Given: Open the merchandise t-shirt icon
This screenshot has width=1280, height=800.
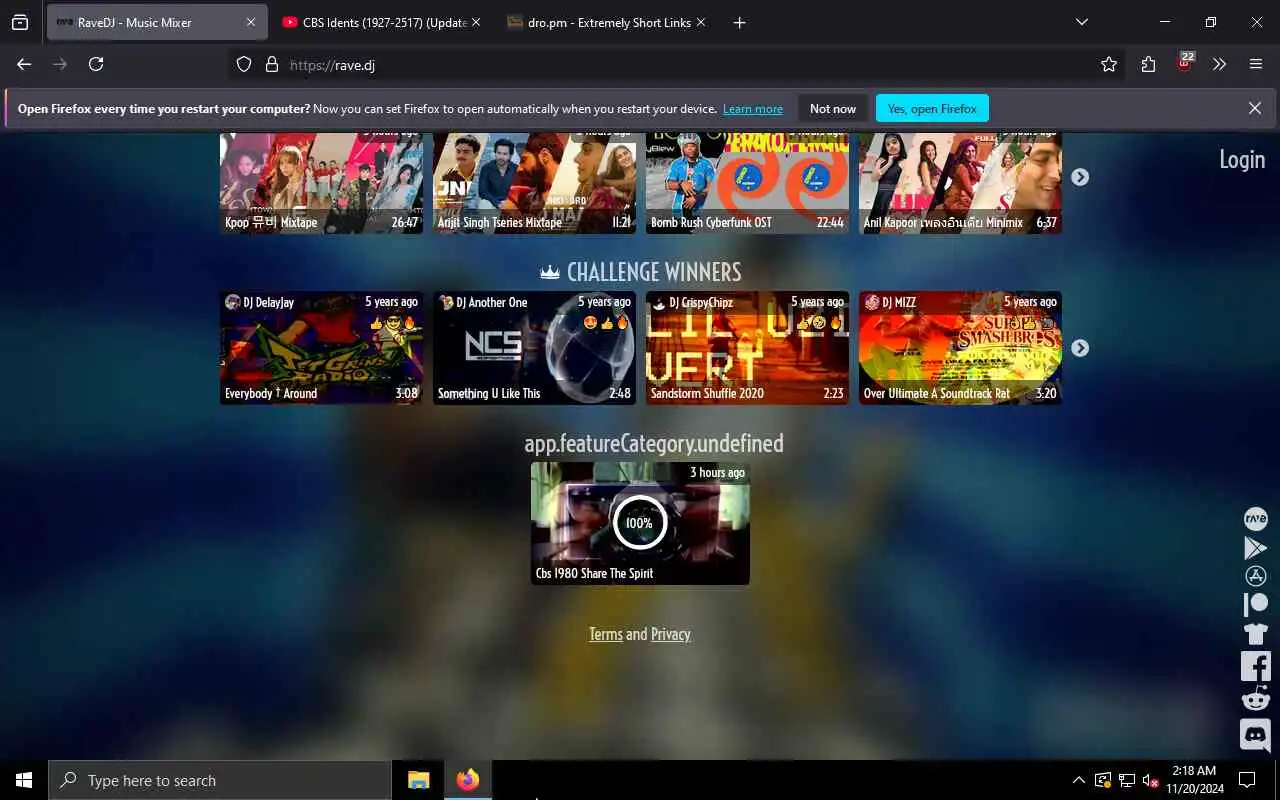Looking at the screenshot, I should pyautogui.click(x=1255, y=633).
